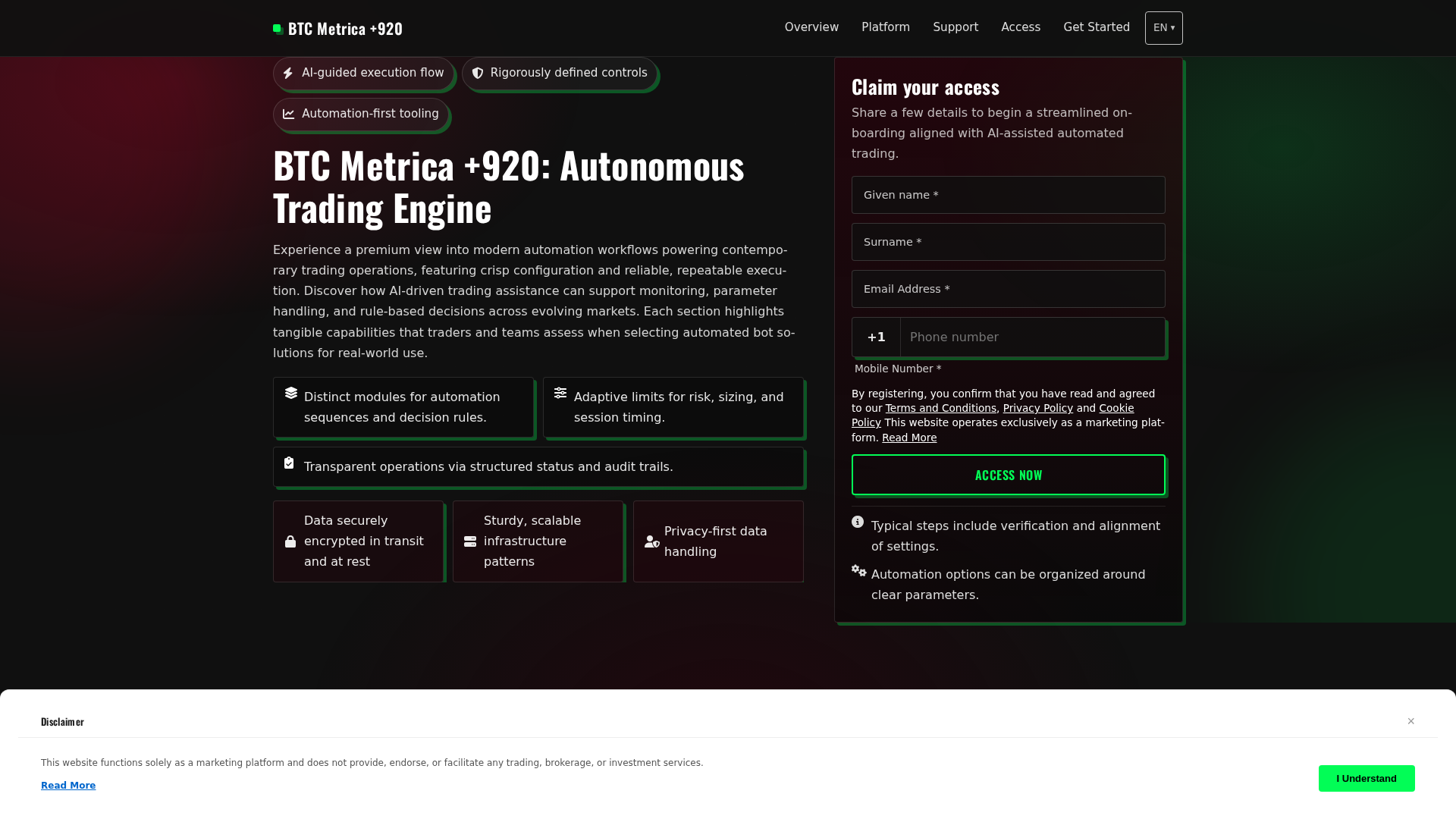This screenshot has width=1456, height=819.
Task: Click the Typical steps include verification text
Action: coord(1015,536)
